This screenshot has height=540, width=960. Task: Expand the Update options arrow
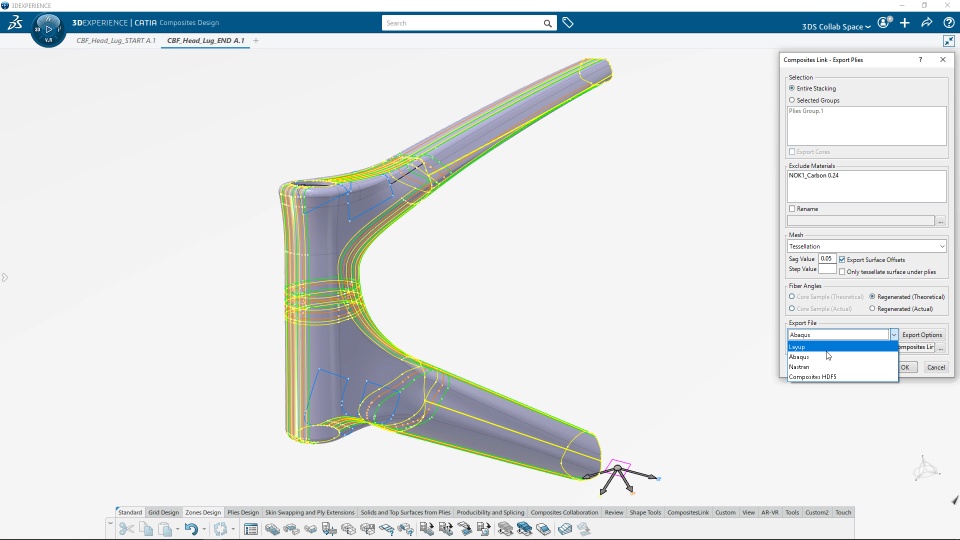tap(233, 529)
